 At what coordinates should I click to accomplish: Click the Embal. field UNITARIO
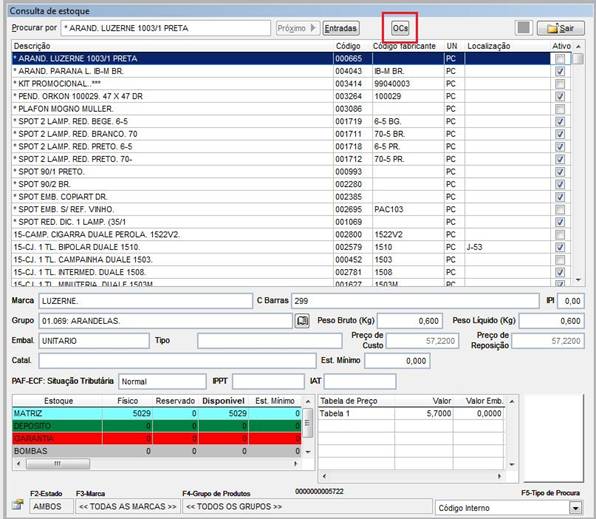[x=94, y=341]
